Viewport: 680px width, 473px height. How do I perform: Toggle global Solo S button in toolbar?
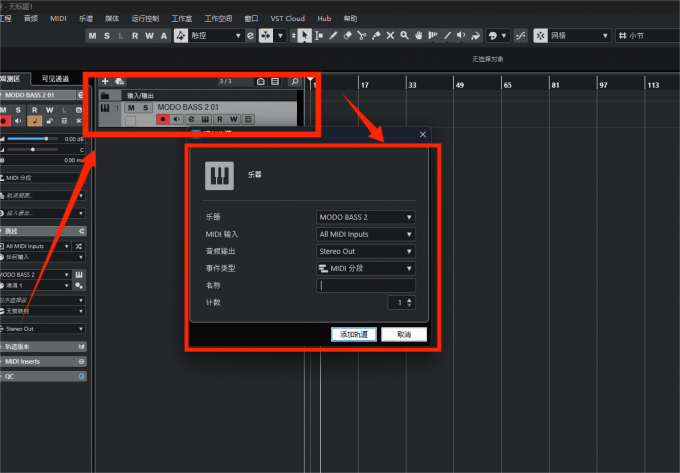click(107, 36)
